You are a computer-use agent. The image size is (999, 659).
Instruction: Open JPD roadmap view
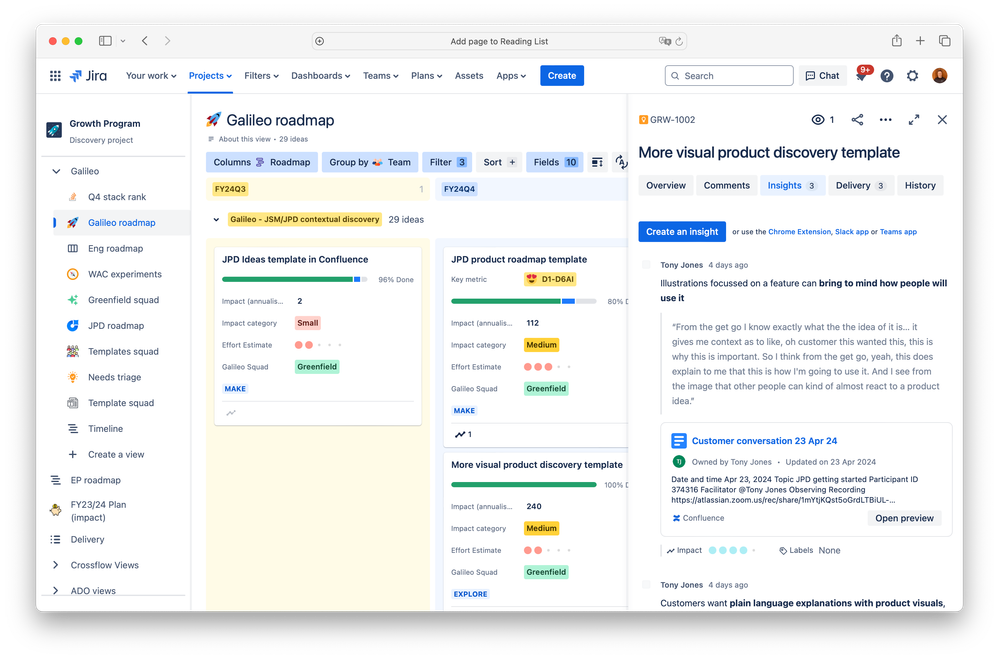116,326
